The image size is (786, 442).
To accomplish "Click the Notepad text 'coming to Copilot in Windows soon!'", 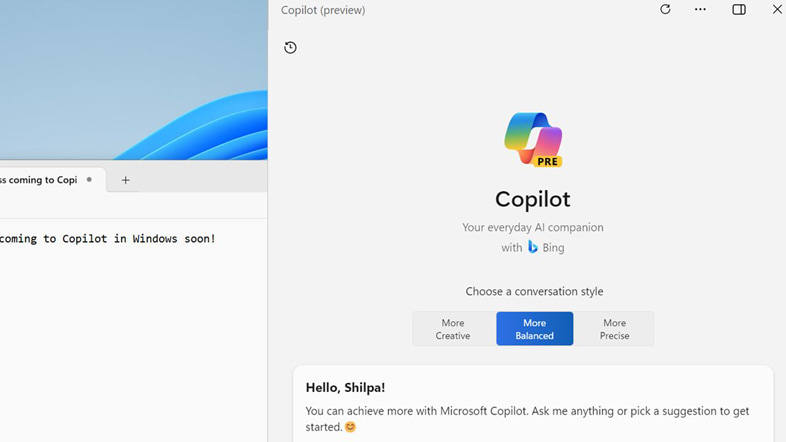I will 107,239.
